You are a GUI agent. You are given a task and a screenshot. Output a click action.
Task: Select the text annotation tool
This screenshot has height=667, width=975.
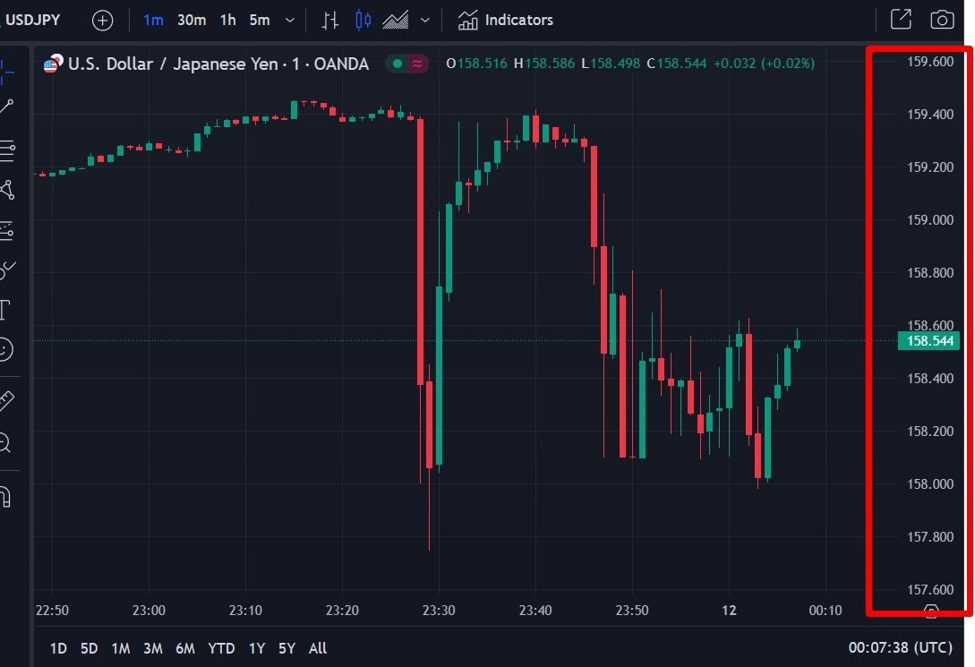click(x=5, y=309)
